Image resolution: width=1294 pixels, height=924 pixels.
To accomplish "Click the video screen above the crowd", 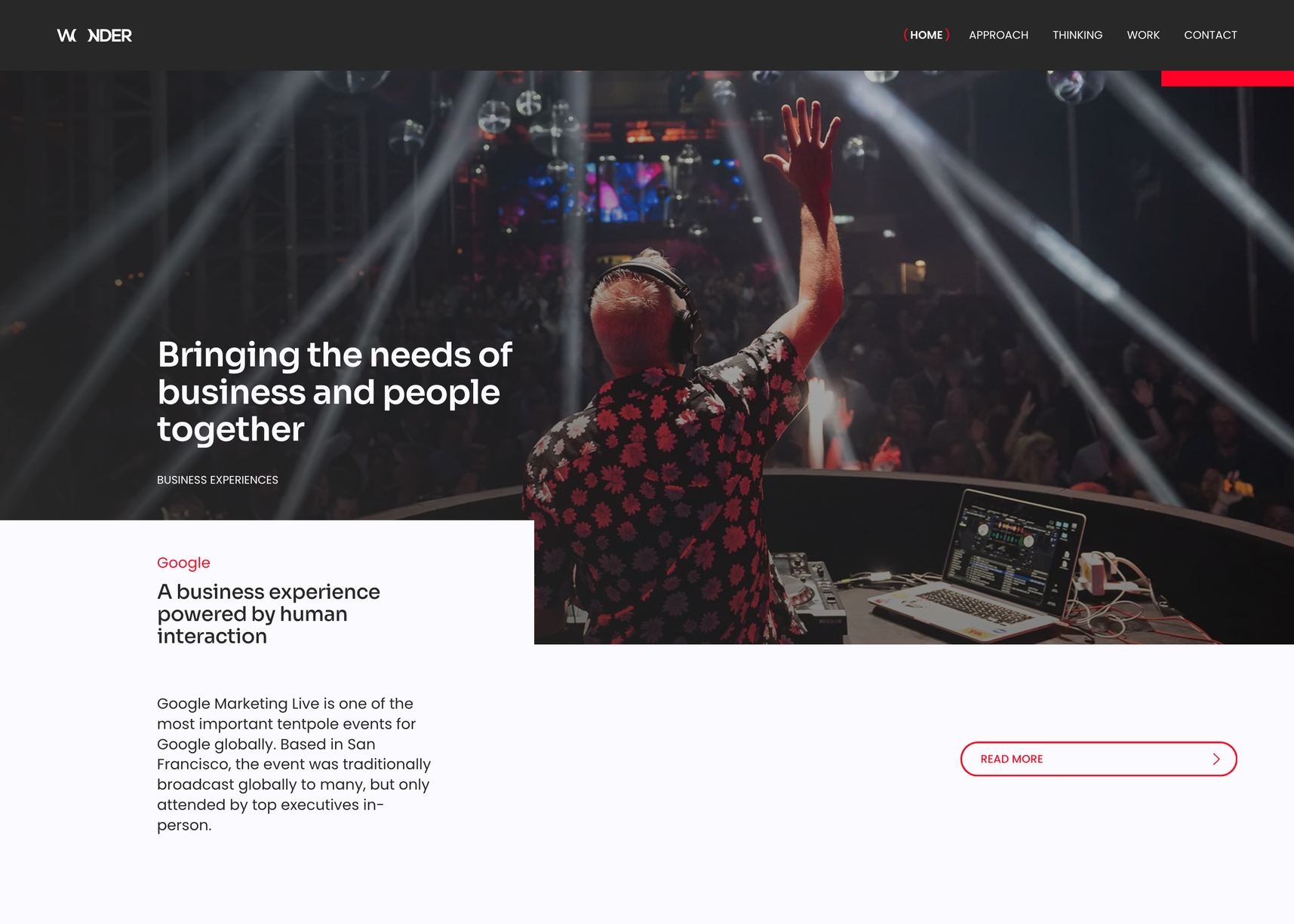I will 630,190.
